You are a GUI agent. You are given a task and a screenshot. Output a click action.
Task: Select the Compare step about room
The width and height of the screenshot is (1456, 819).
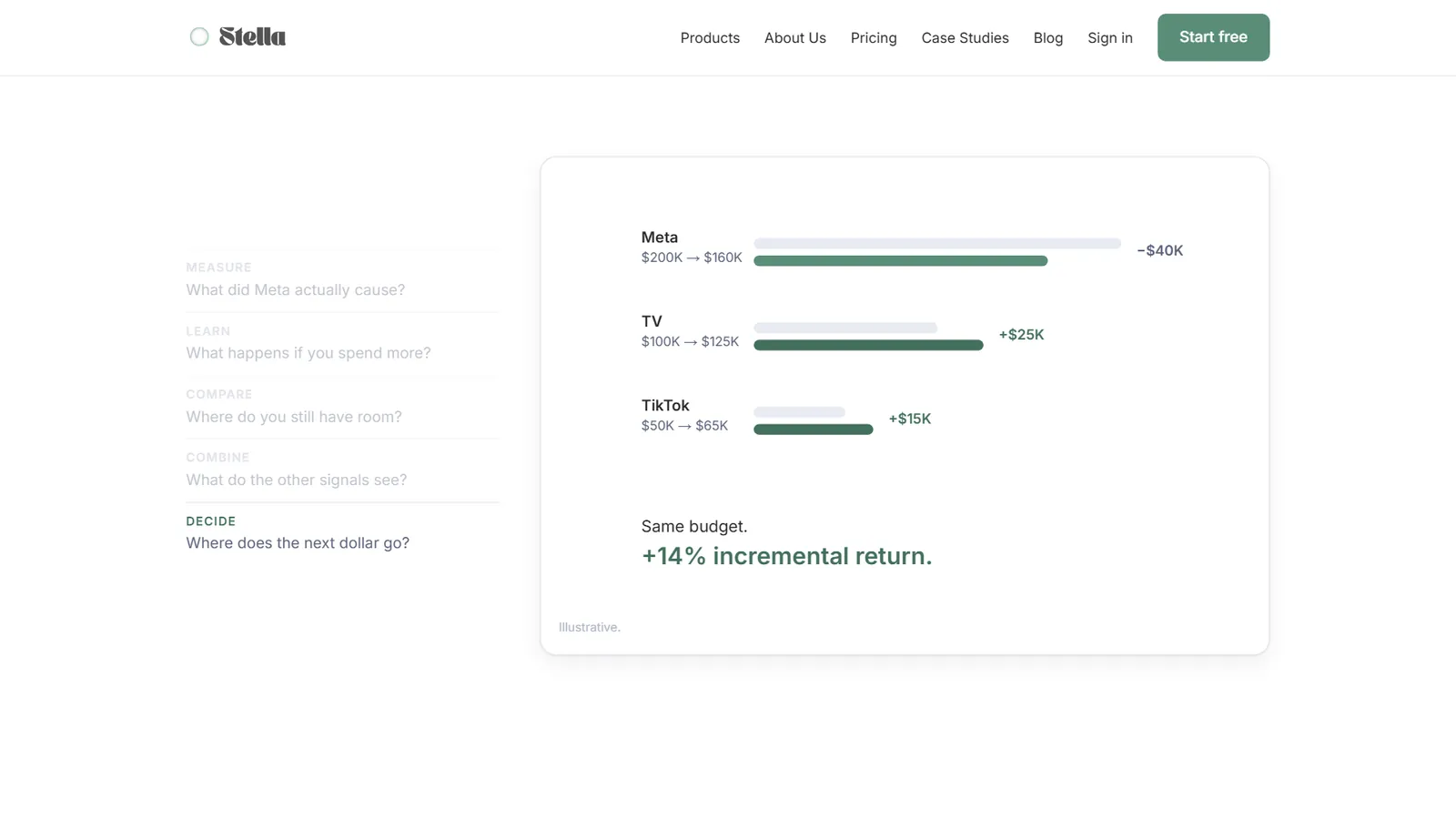[x=342, y=407]
